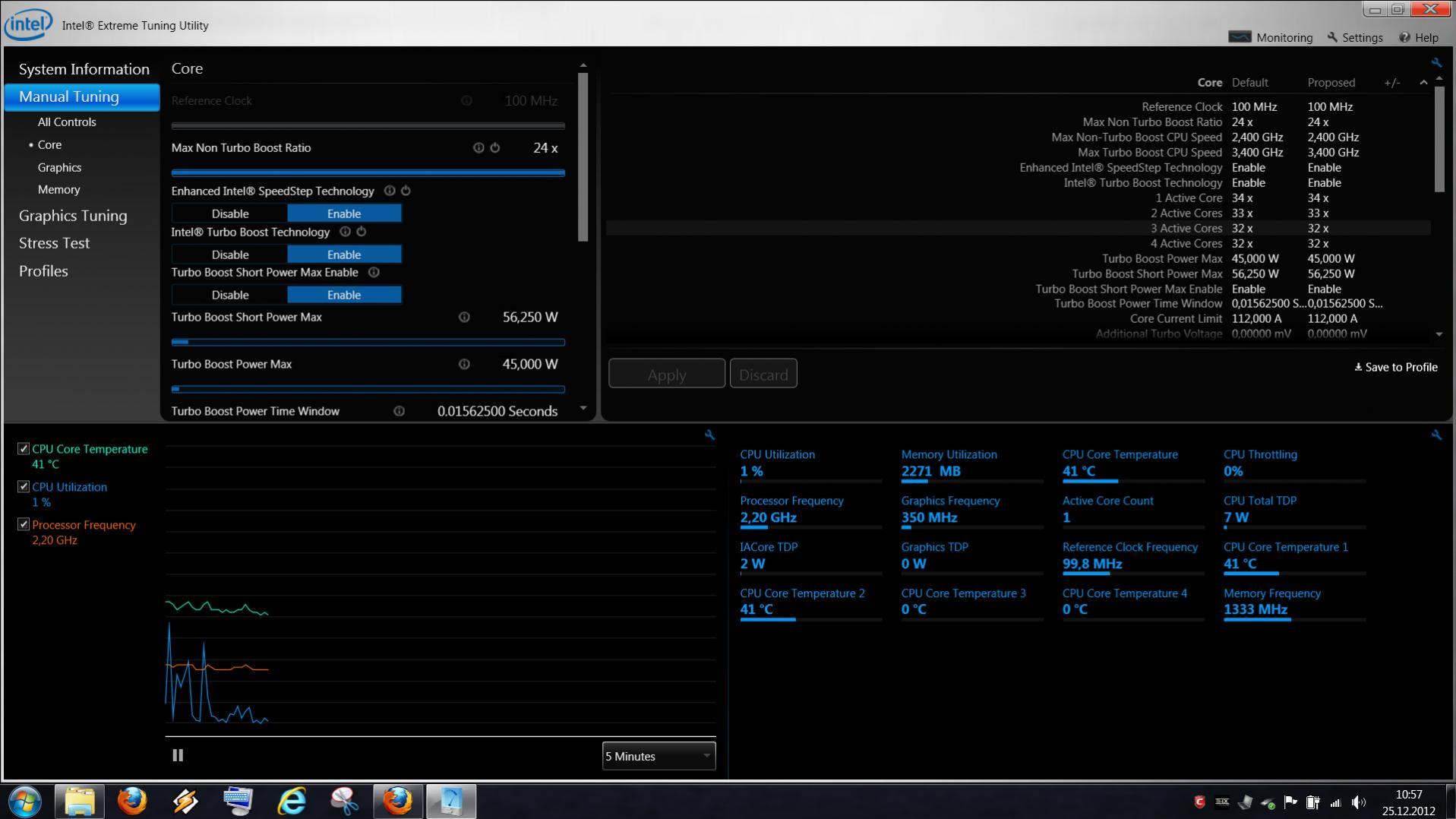Open Help in the top bar

pyautogui.click(x=1418, y=37)
